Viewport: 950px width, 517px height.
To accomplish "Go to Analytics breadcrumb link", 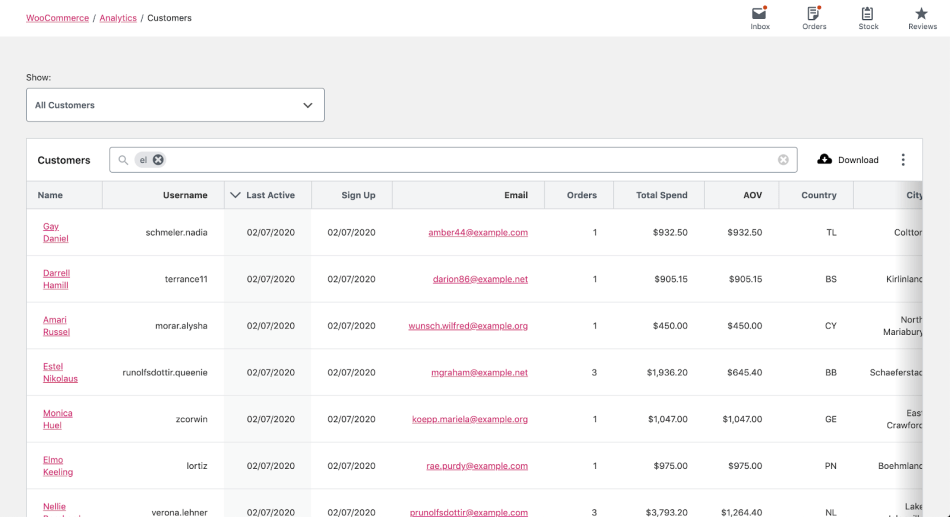I will point(118,18).
